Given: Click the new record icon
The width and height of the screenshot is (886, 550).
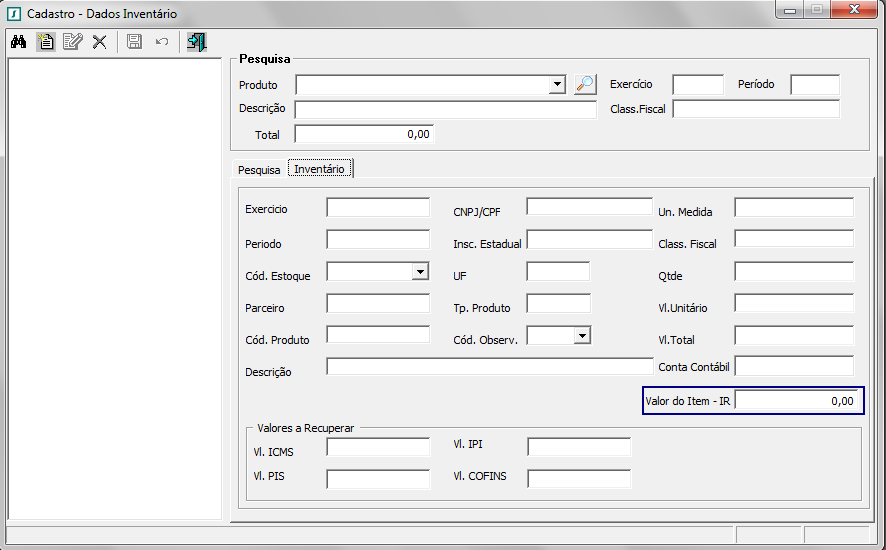Looking at the screenshot, I should pos(45,42).
